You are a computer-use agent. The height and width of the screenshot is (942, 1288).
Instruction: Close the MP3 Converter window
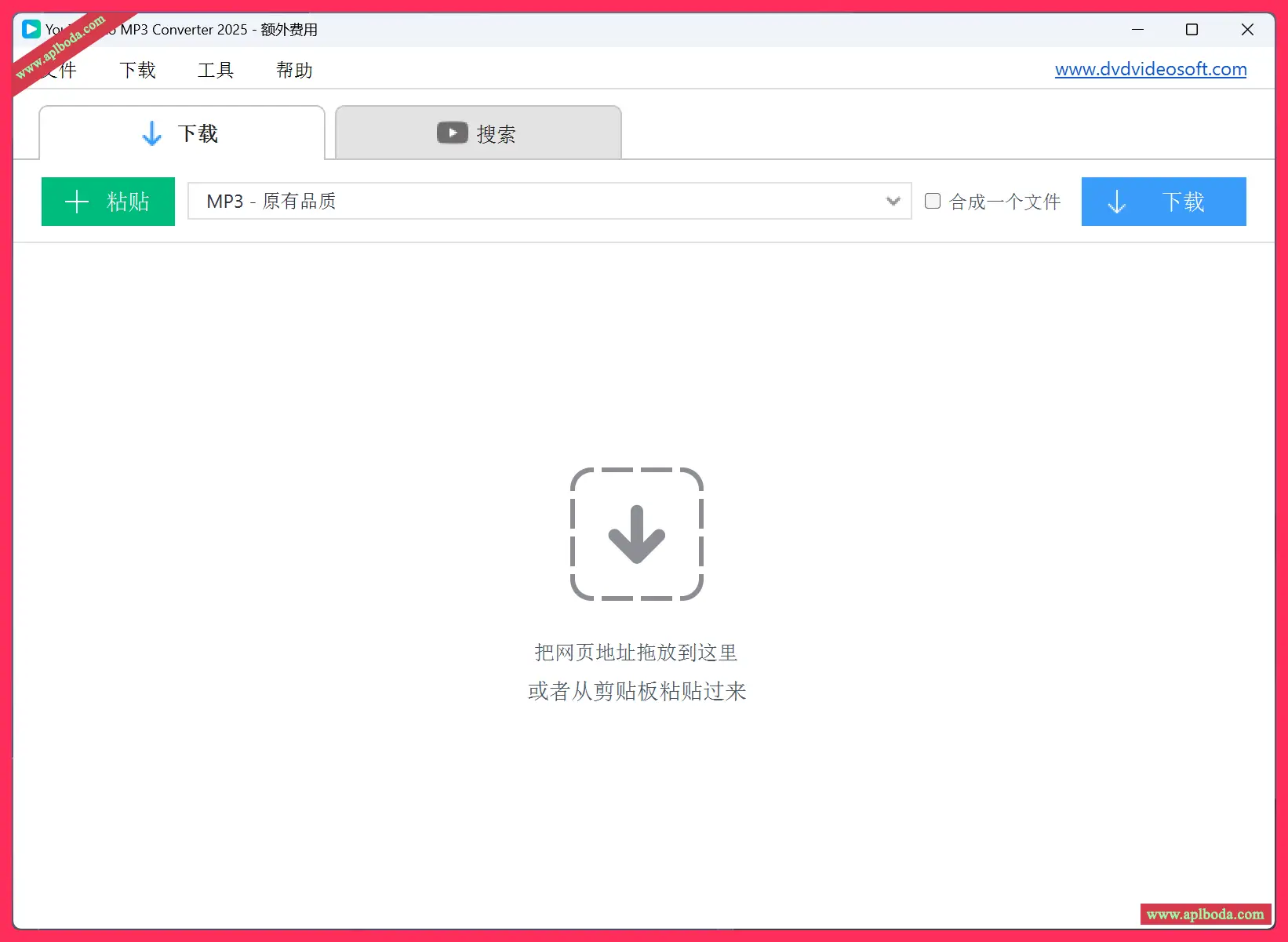tap(1247, 30)
